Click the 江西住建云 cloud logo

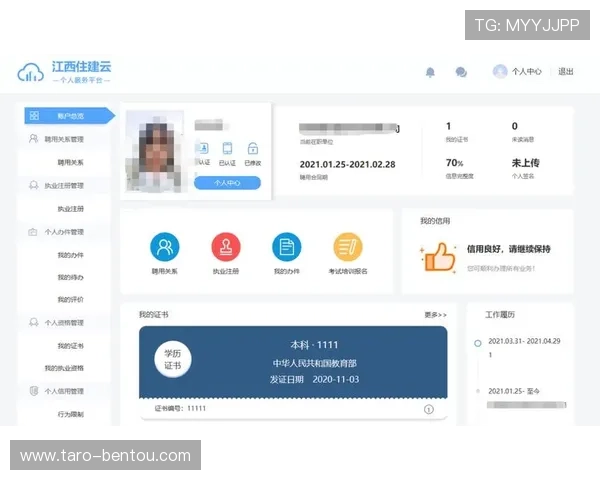[x=31, y=72]
